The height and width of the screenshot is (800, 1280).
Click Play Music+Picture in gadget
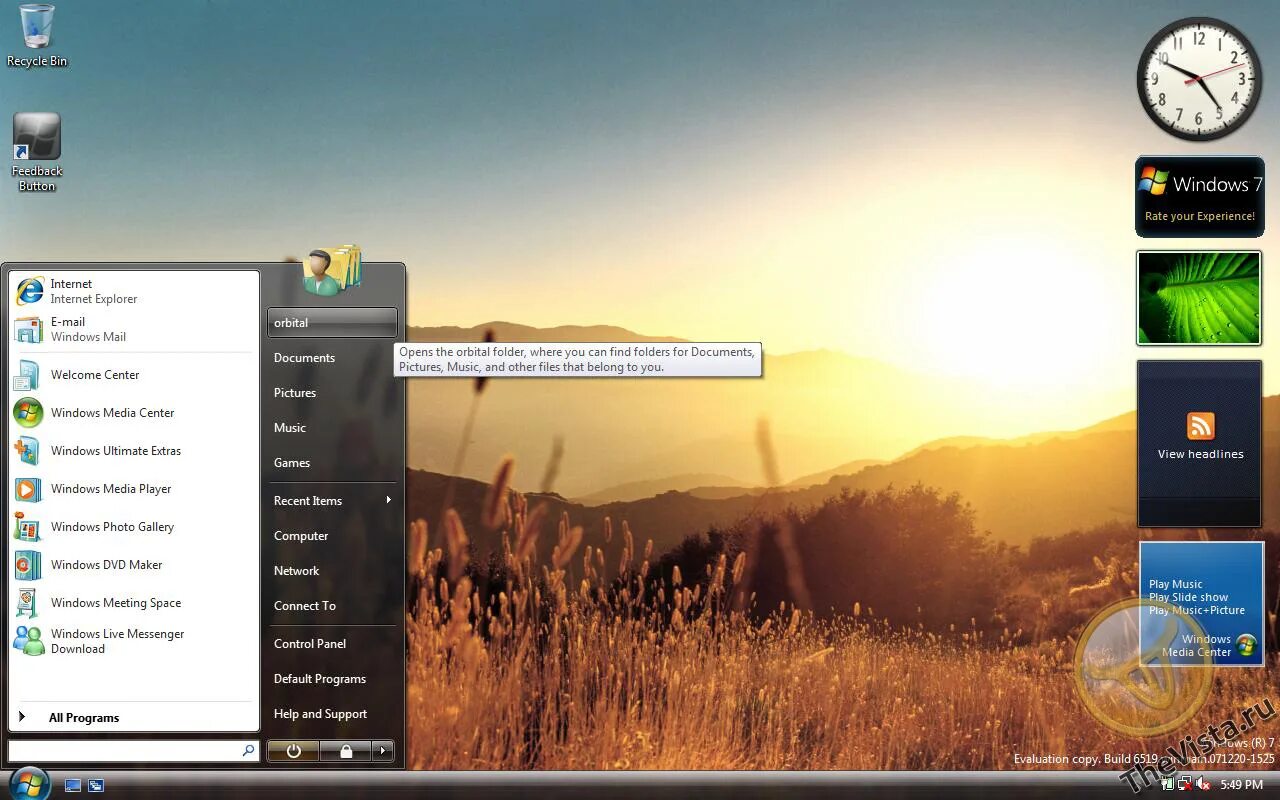[1197, 610]
